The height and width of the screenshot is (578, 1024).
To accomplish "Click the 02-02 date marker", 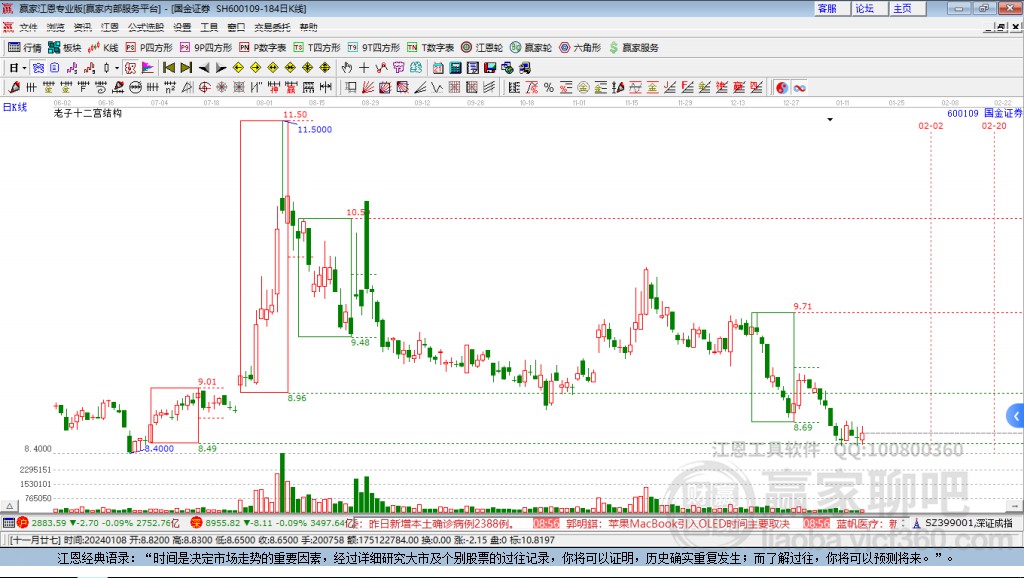I will (931, 125).
